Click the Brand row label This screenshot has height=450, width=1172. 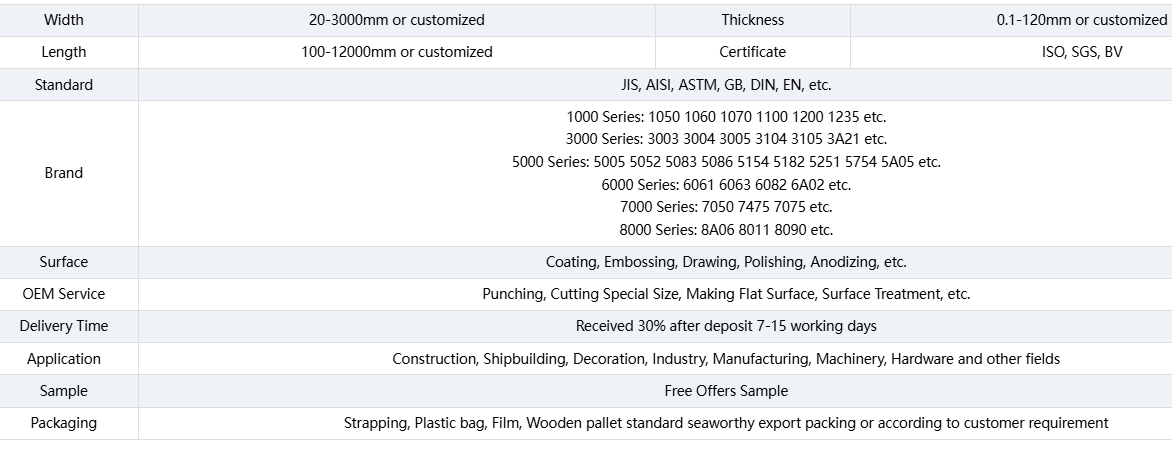click(x=64, y=173)
